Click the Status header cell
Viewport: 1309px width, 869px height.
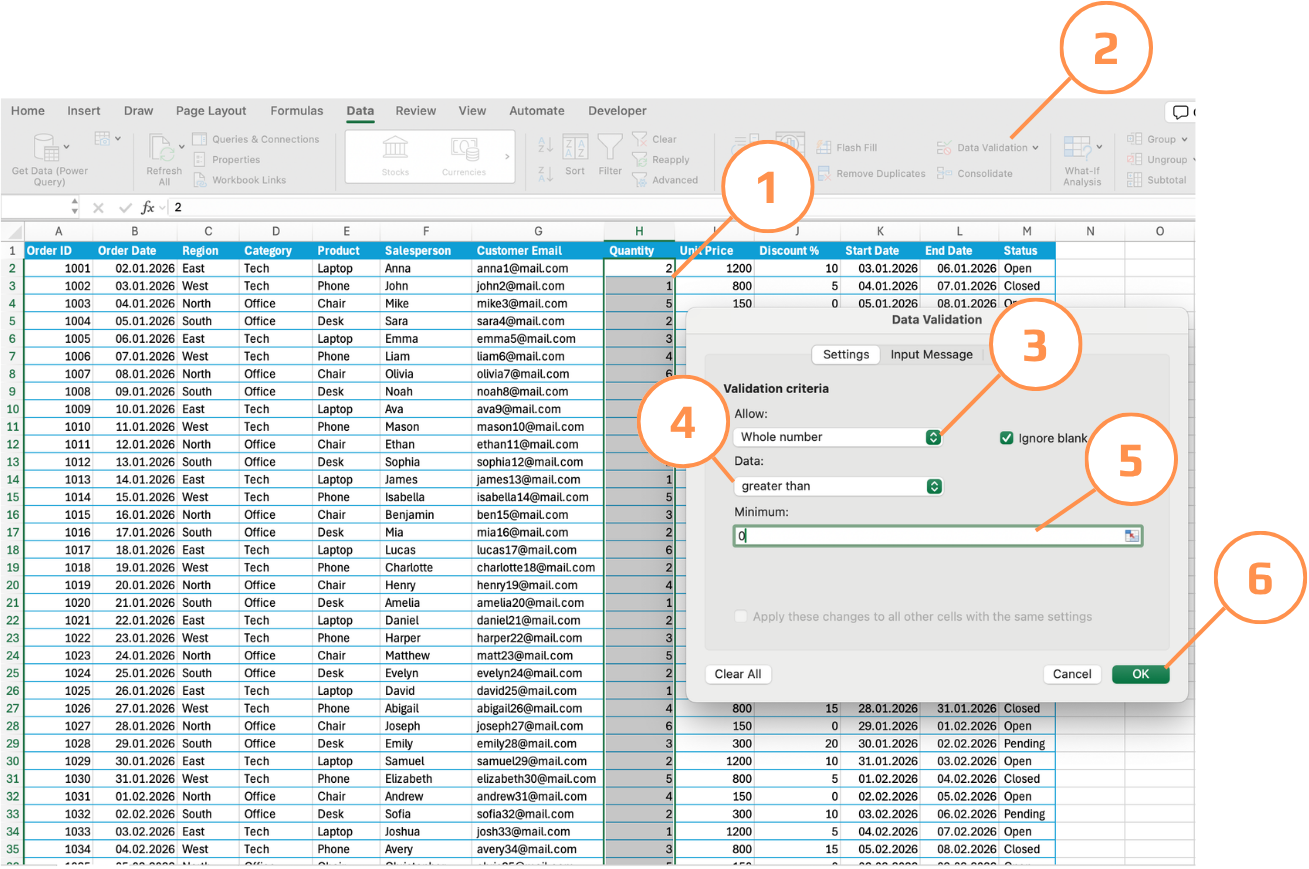point(1027,251)
